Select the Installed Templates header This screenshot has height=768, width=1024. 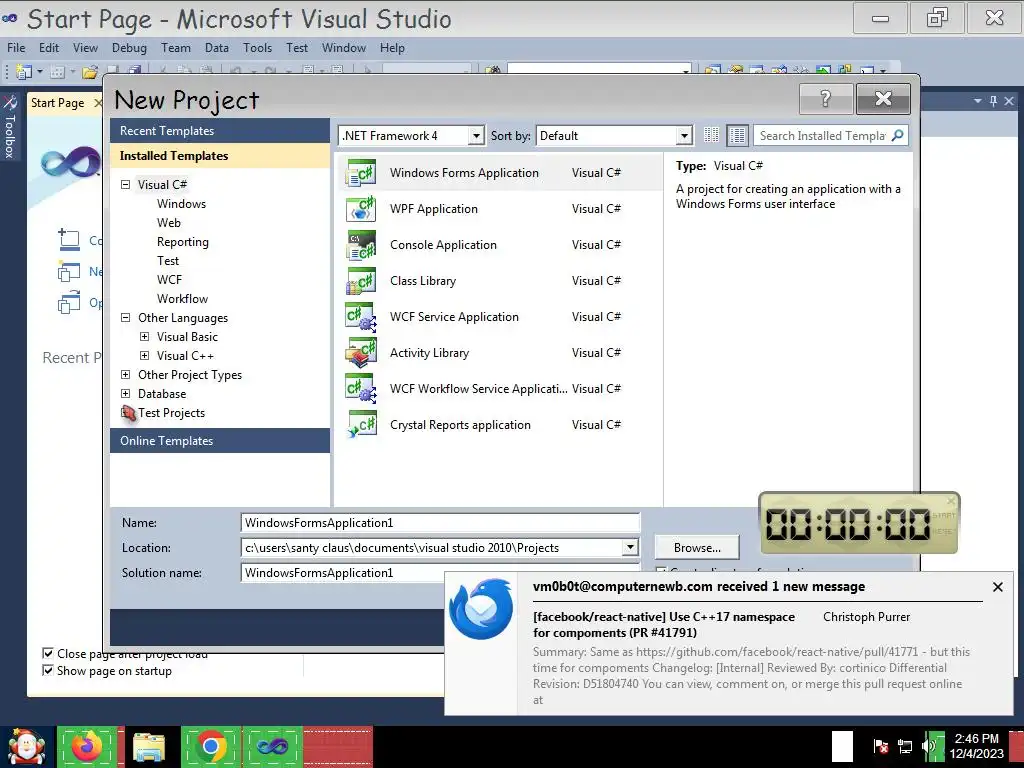coord(220,155)
